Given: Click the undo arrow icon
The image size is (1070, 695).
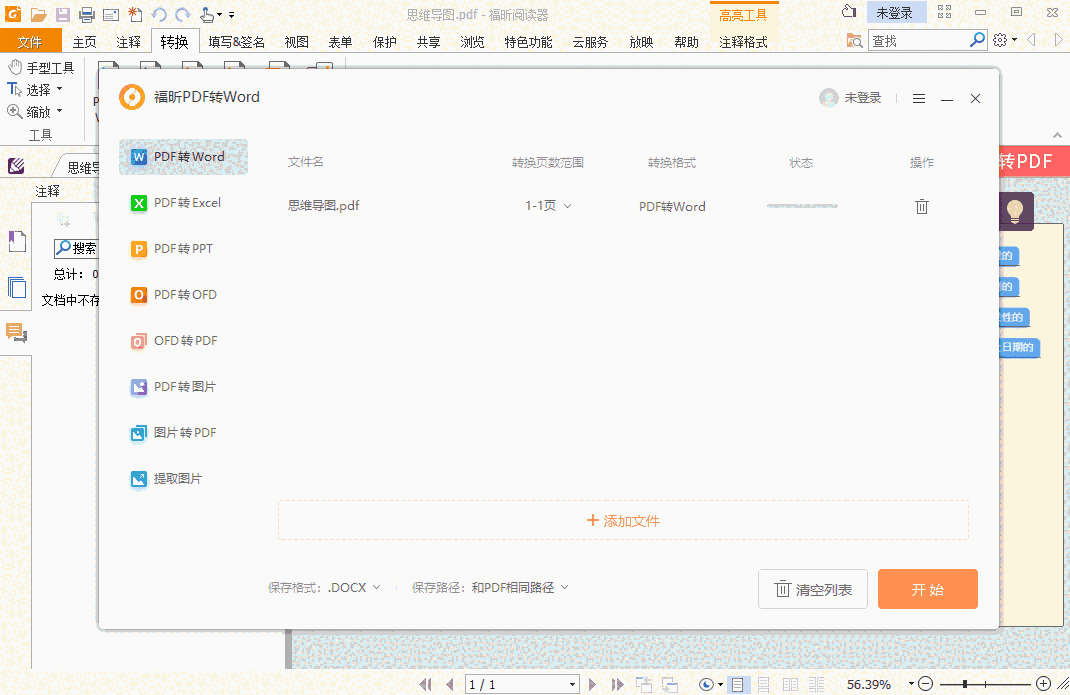Looking at the screenshot, I should point(159,14).
